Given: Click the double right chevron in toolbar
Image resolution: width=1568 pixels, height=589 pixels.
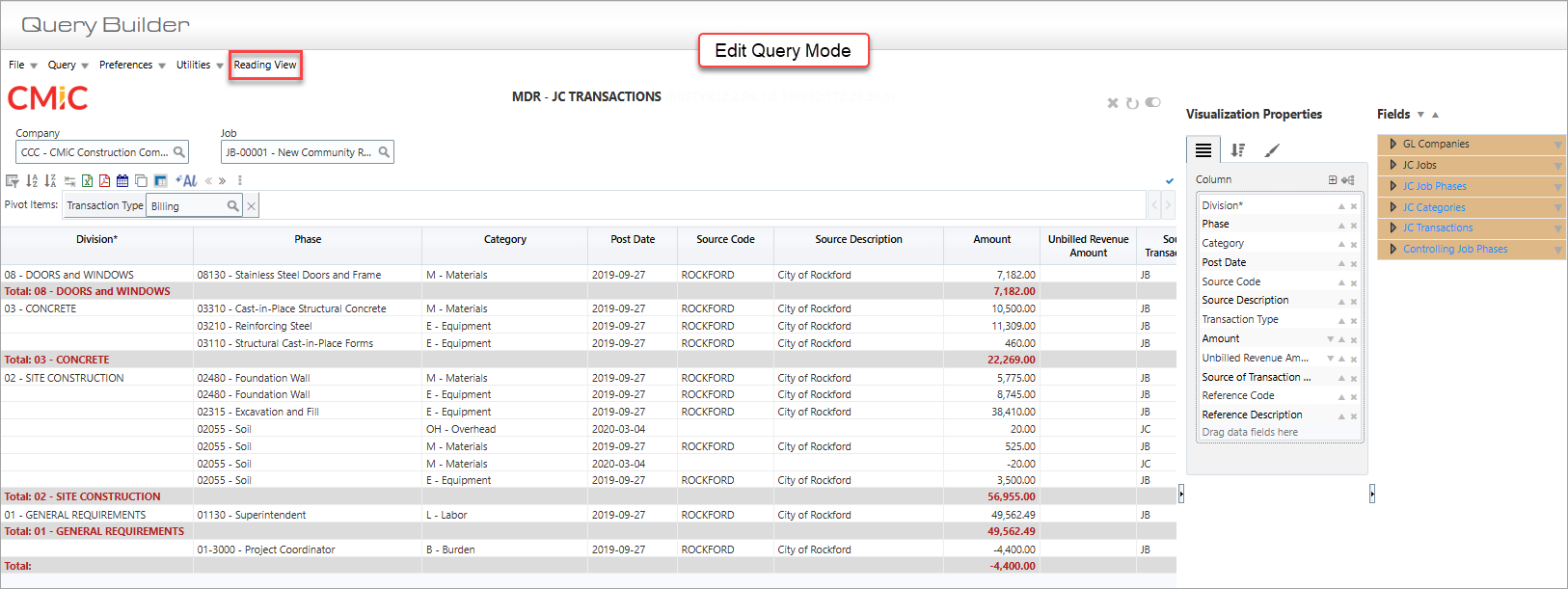Looking at the screenshot, I should pos(222,180).
